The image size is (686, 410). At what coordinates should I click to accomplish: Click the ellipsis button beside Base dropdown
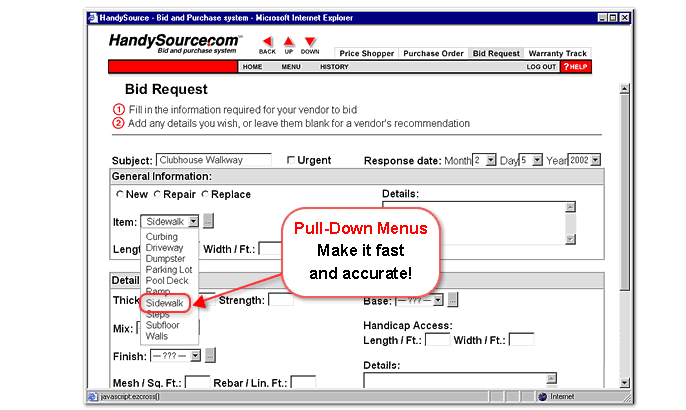point(452,300)
